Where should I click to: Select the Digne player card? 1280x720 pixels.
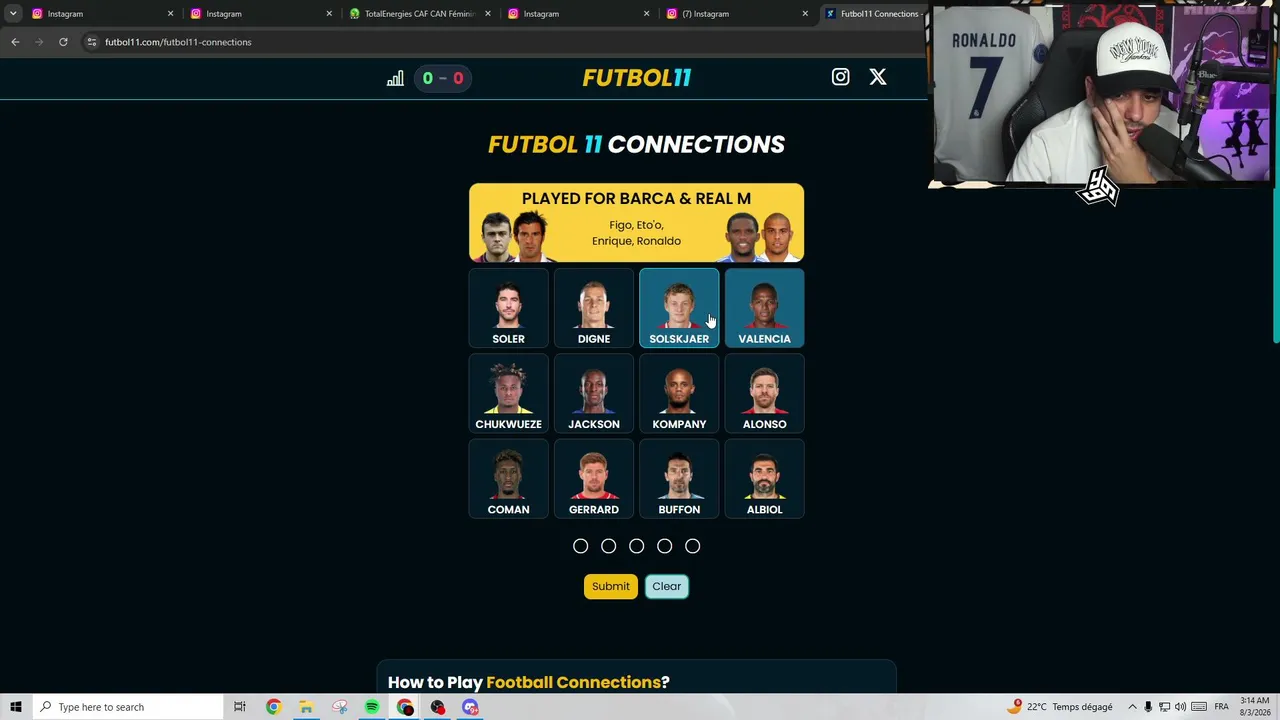pos(594,308)
